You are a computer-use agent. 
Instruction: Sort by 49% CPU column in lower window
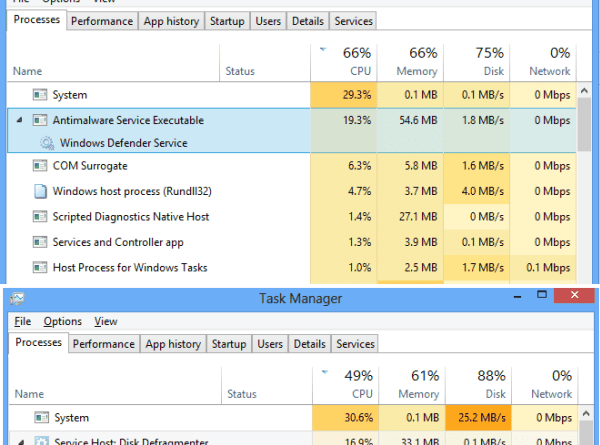(x=346, y=385)
